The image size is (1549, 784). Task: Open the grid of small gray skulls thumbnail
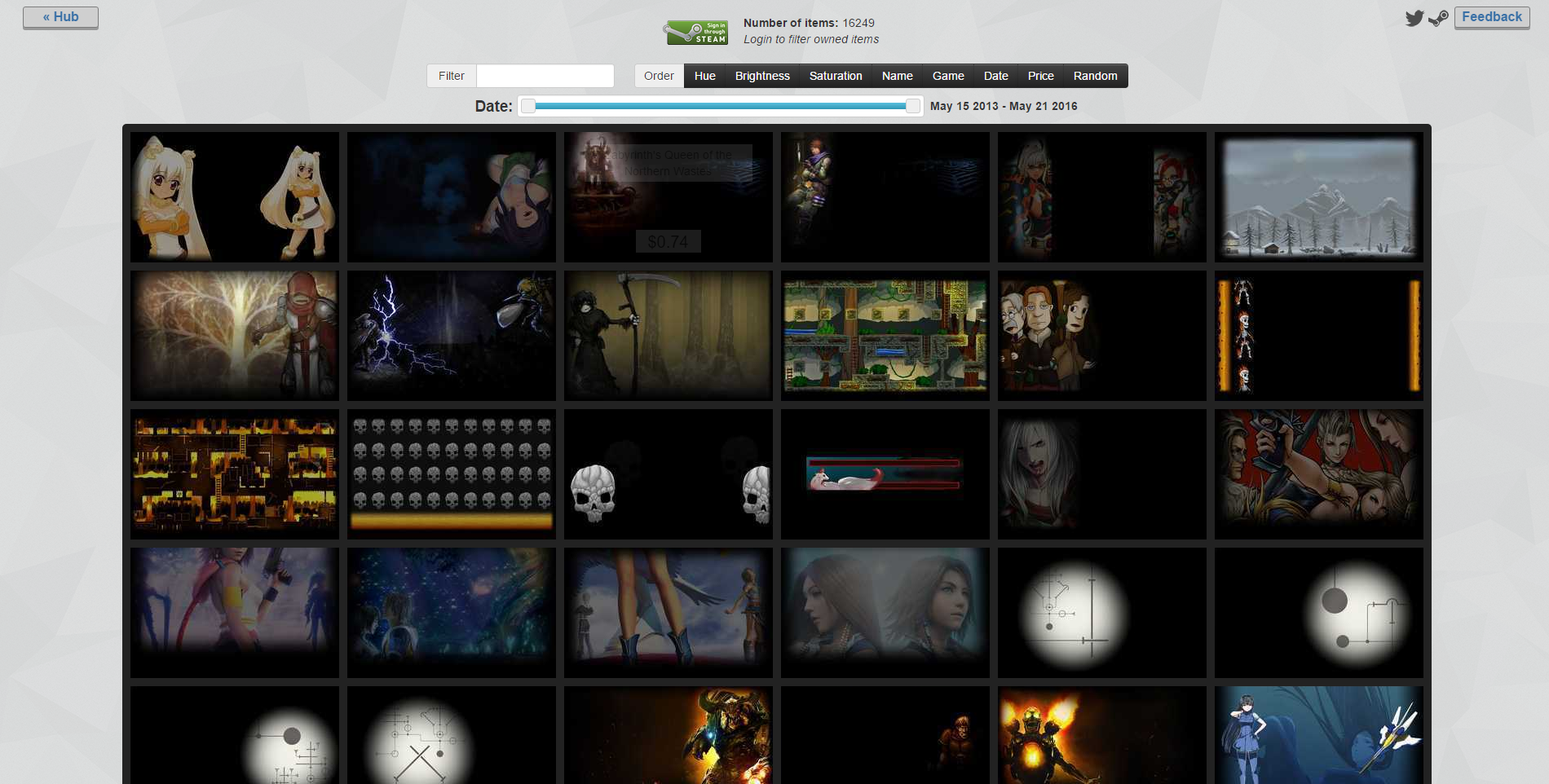pyautogui.click(x=452, y=474)
